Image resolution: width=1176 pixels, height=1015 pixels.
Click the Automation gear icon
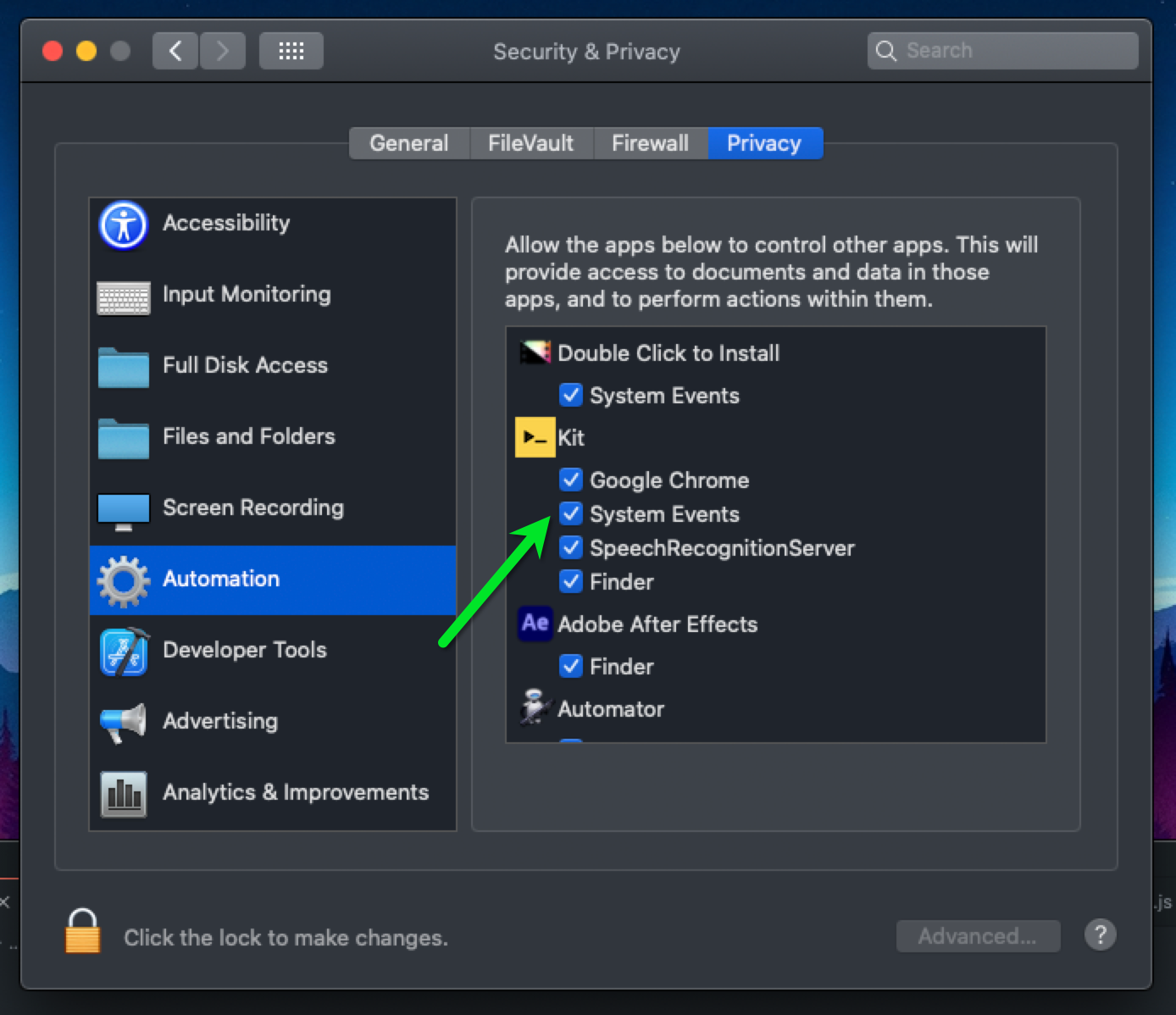pyautogui.click(x=124, y=581)
